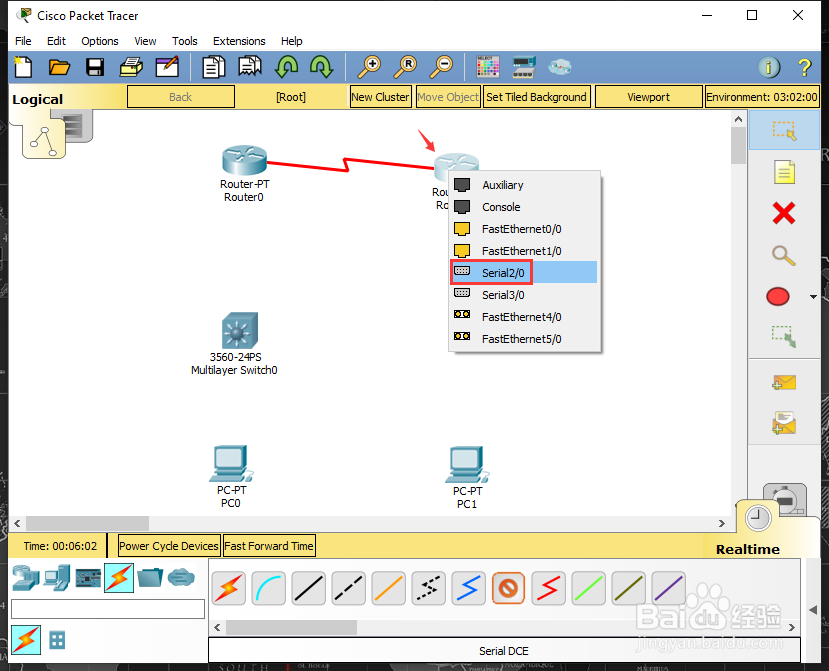Click the cloud cluster icon in the toolbar
The height and width of the screenshot is (671, 829).
[x=559, y=67]
